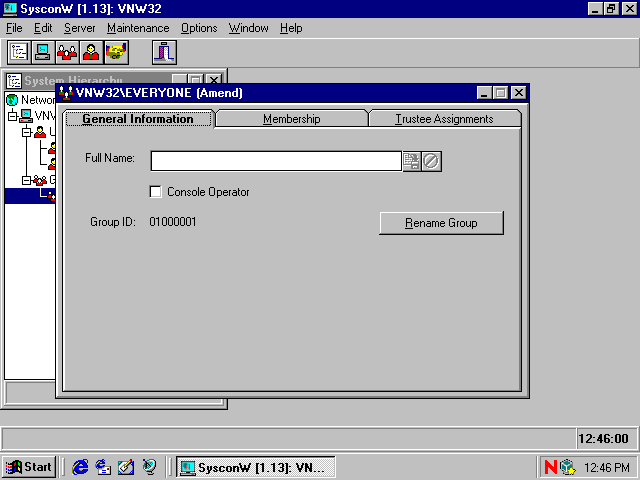The height and width of the screenshot is (480, 640).
Task: Click the SysconW application title bar icon
Action: pyautogui.click(x=10, y=9)
